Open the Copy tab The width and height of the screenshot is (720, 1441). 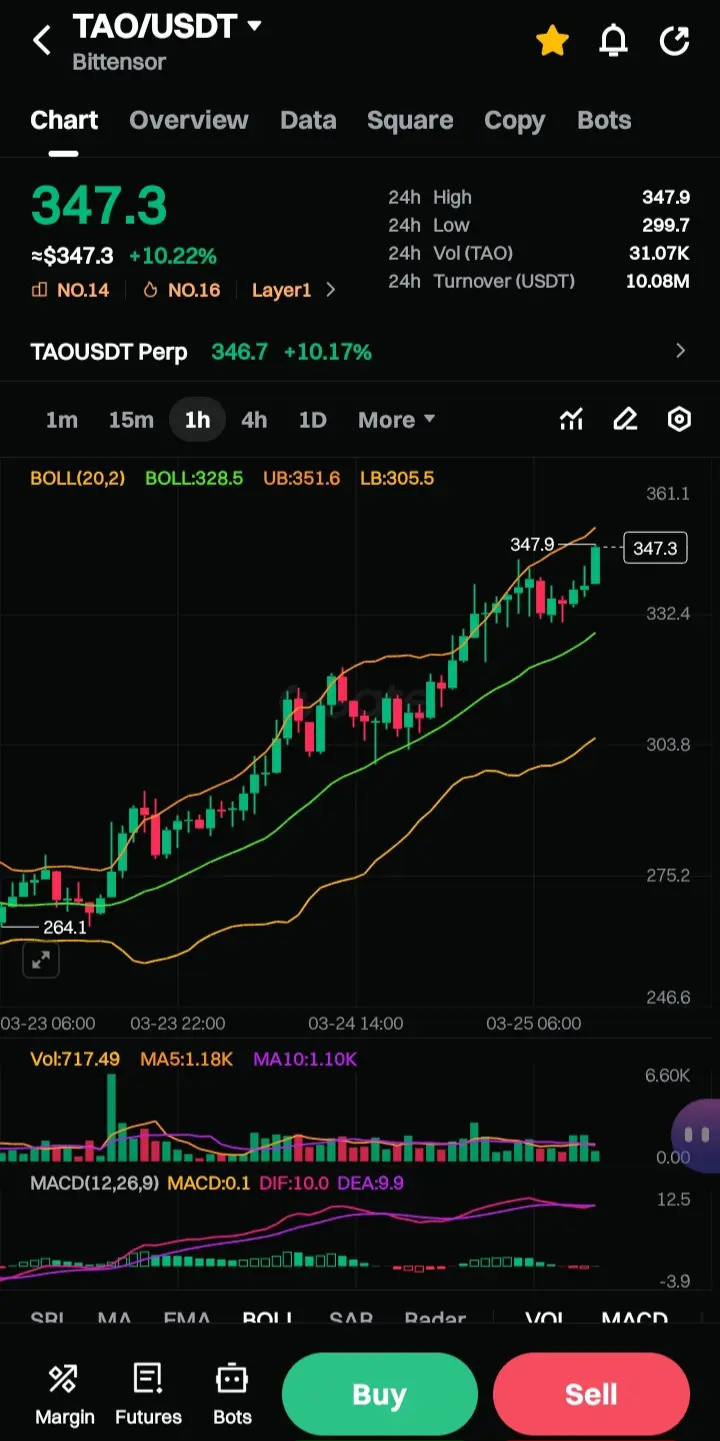point(514,120)
